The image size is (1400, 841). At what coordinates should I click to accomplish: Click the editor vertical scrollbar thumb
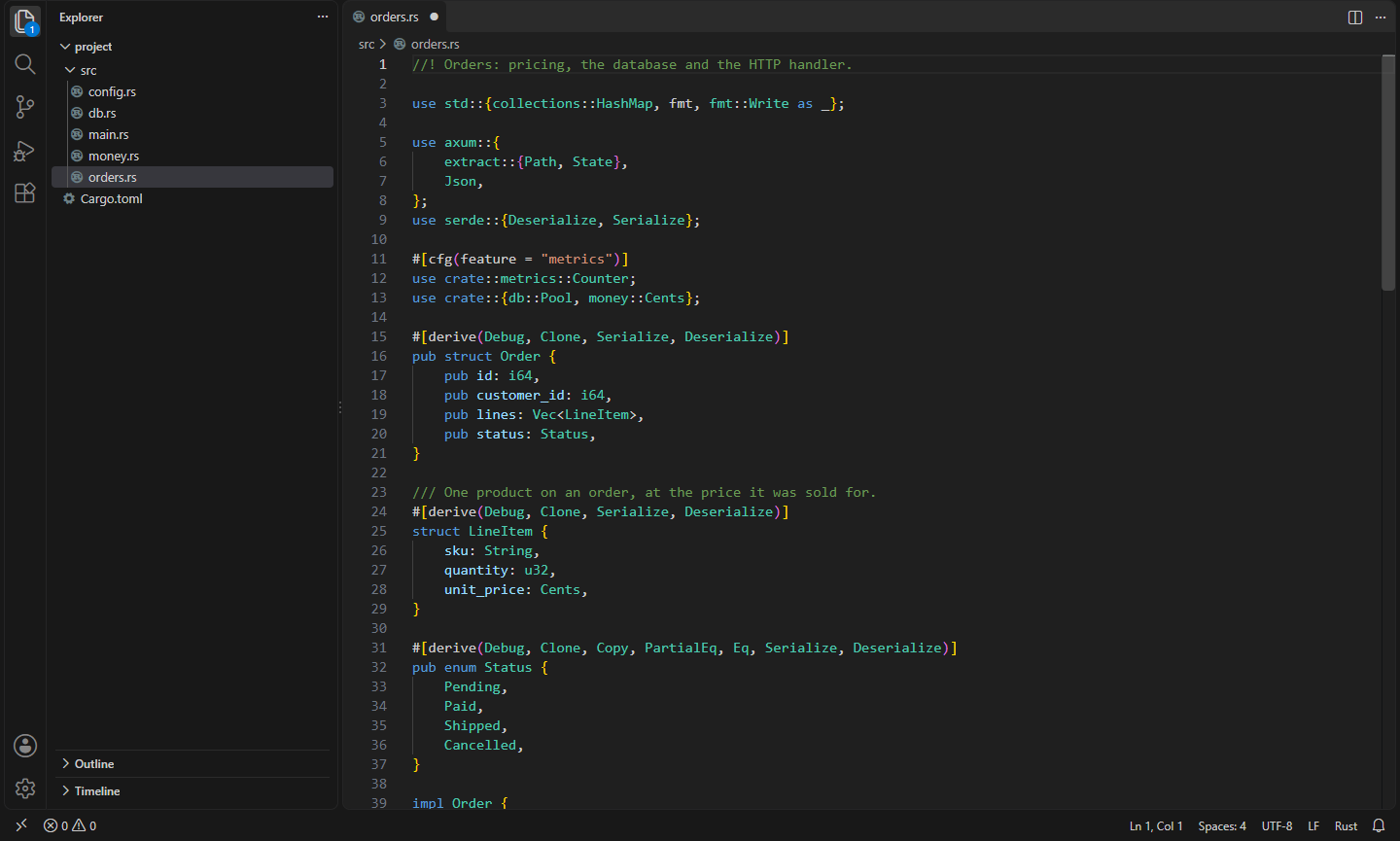click(x=1388, y=172)
